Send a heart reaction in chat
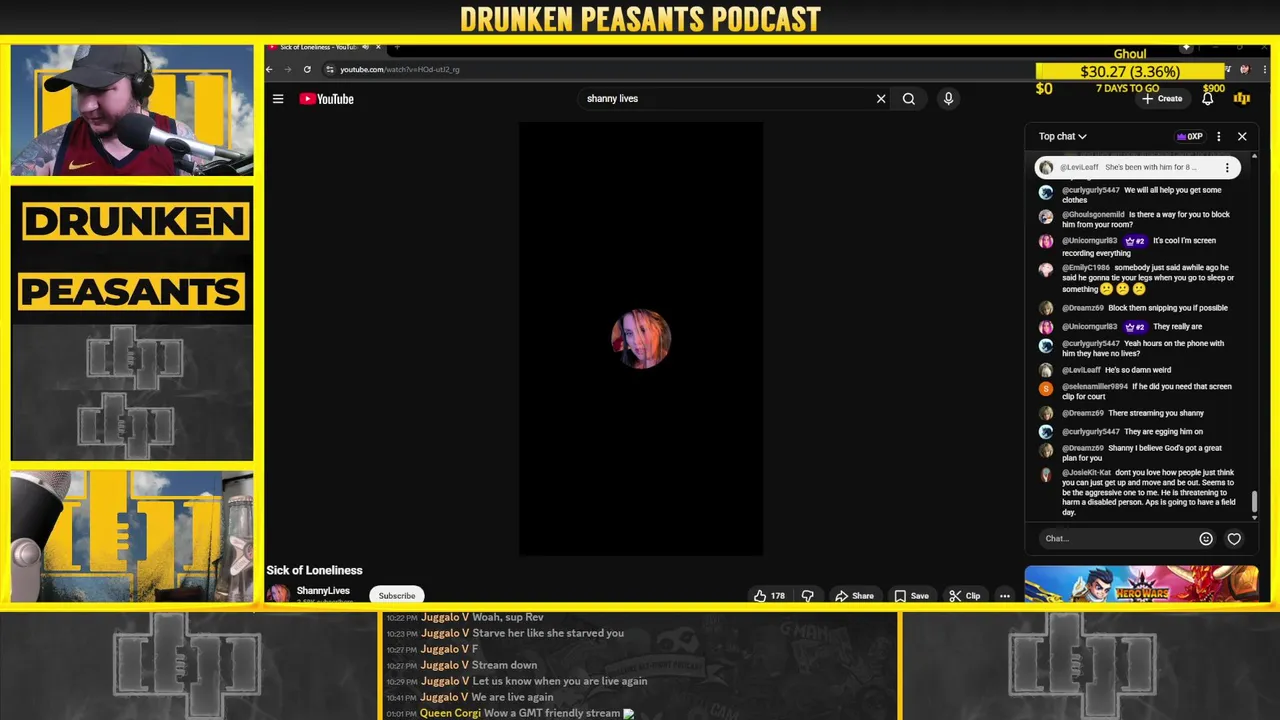1280x720 pixels. (1234, 539)
